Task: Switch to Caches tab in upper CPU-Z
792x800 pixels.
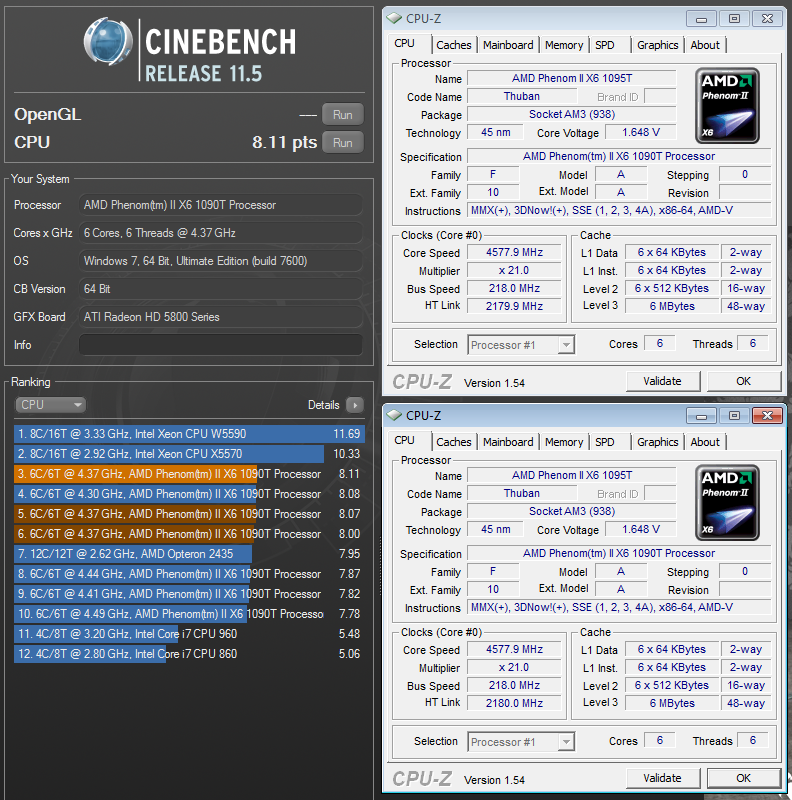Action: (x=454, y=45)
